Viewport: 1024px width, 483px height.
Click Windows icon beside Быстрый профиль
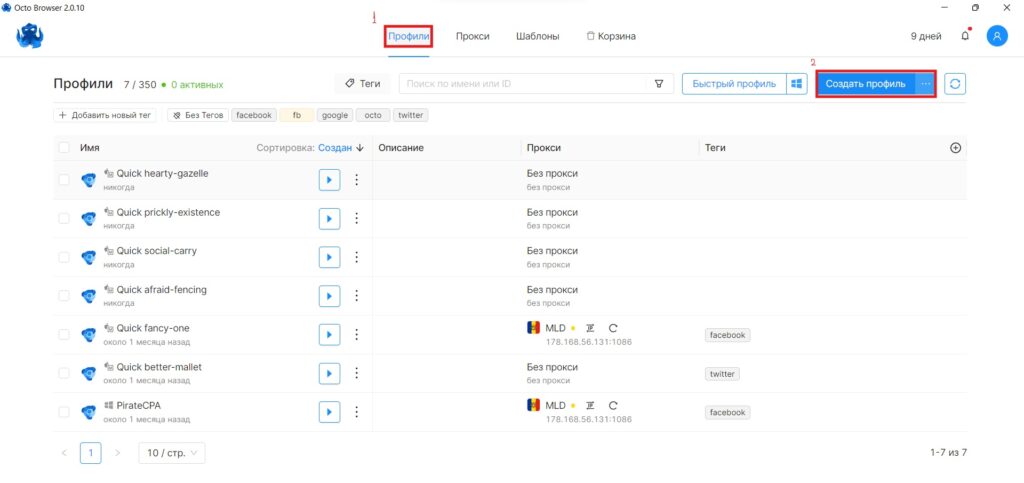(797, 84)
